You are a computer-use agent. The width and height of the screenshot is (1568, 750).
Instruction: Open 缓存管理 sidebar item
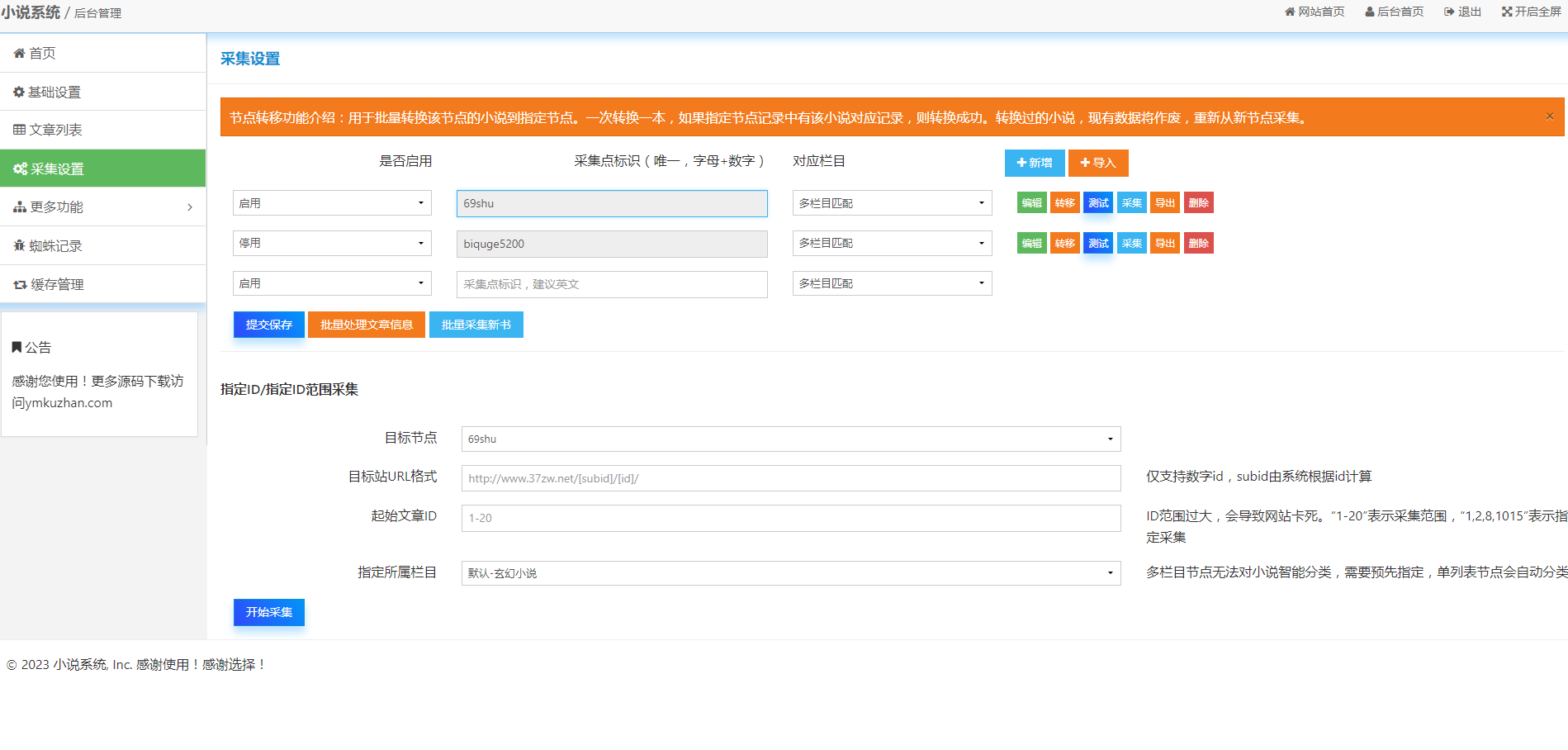click(x=102, y=284)
